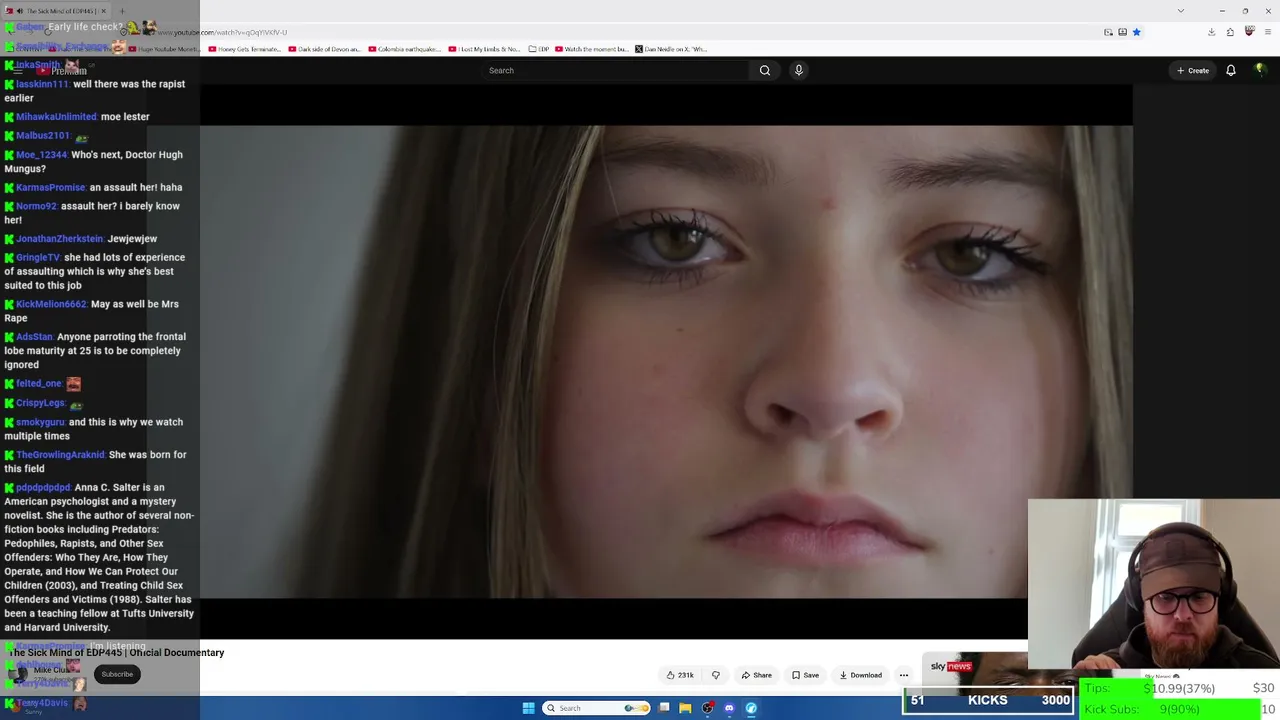The height and width of the screenshot is (720, 1280).
Task: Save the video to a playlist
Action: tap(805, 675)
